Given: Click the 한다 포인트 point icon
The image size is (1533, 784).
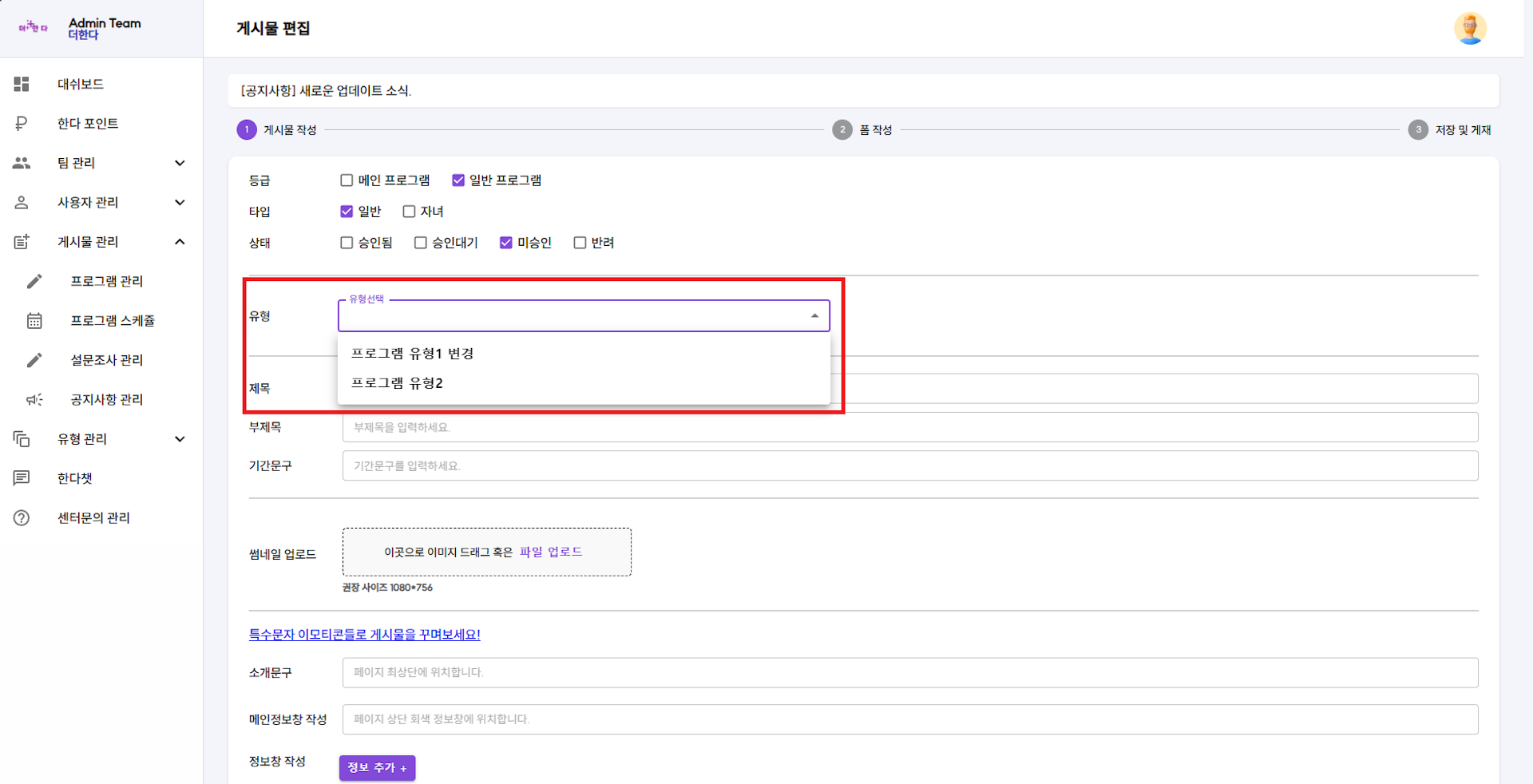Looking at the screenshot, I should 22,123.
